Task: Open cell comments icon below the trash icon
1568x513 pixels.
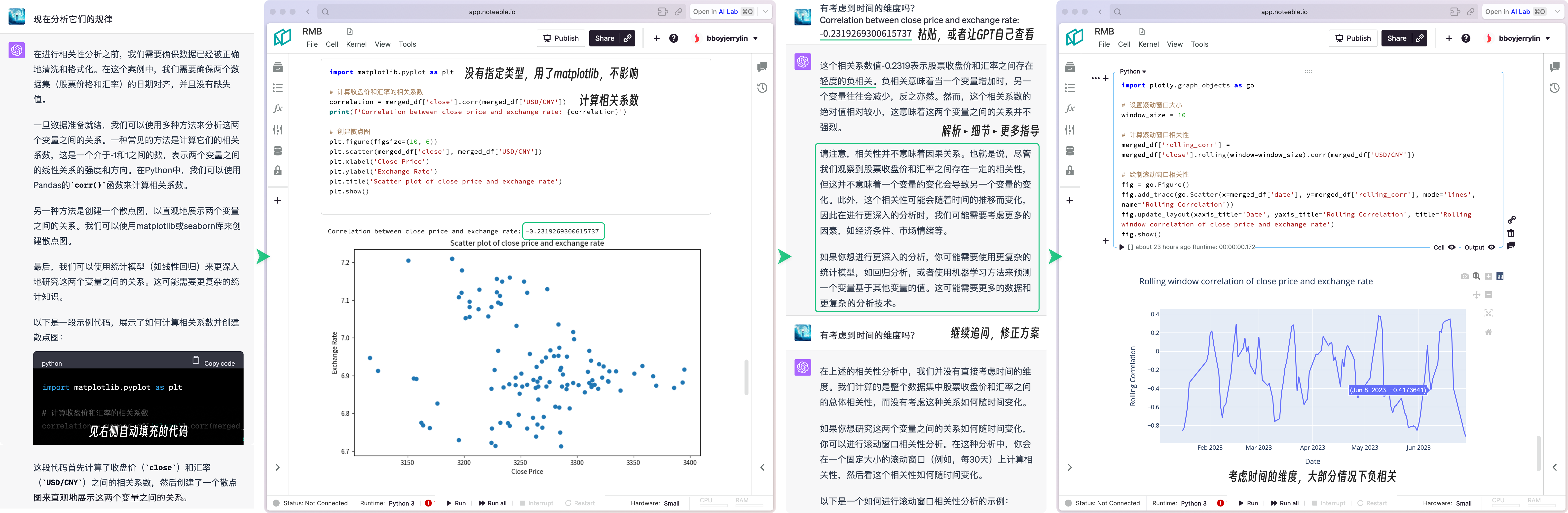Action: [x=1511, y=246]
